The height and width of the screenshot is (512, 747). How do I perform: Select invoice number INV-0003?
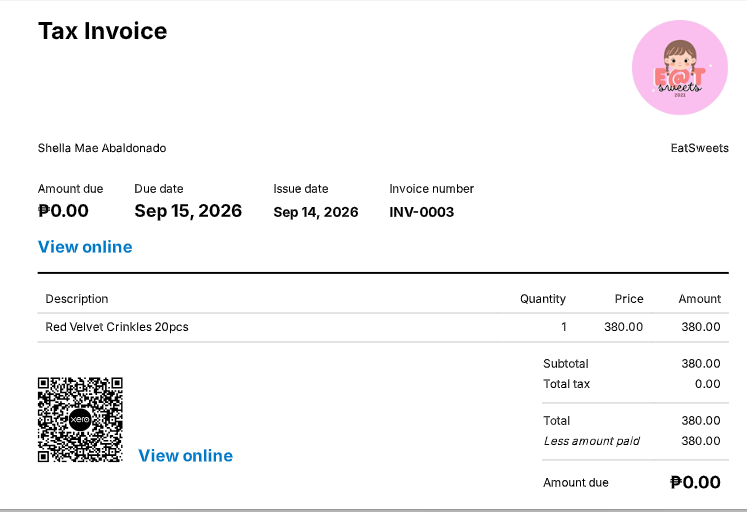422,212
